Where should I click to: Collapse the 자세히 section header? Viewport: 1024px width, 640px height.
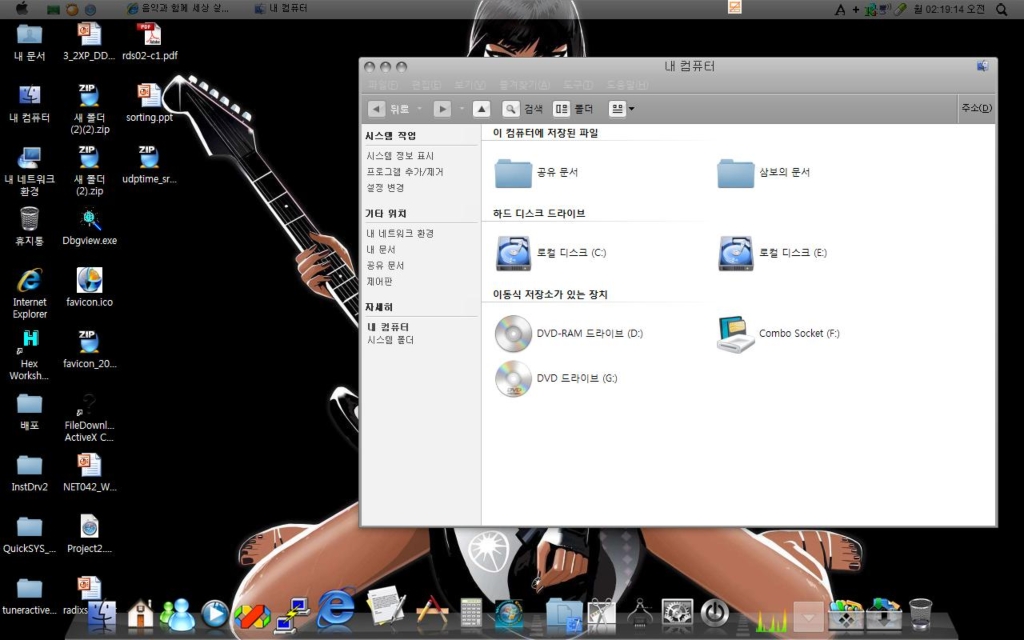coord(379,307)
